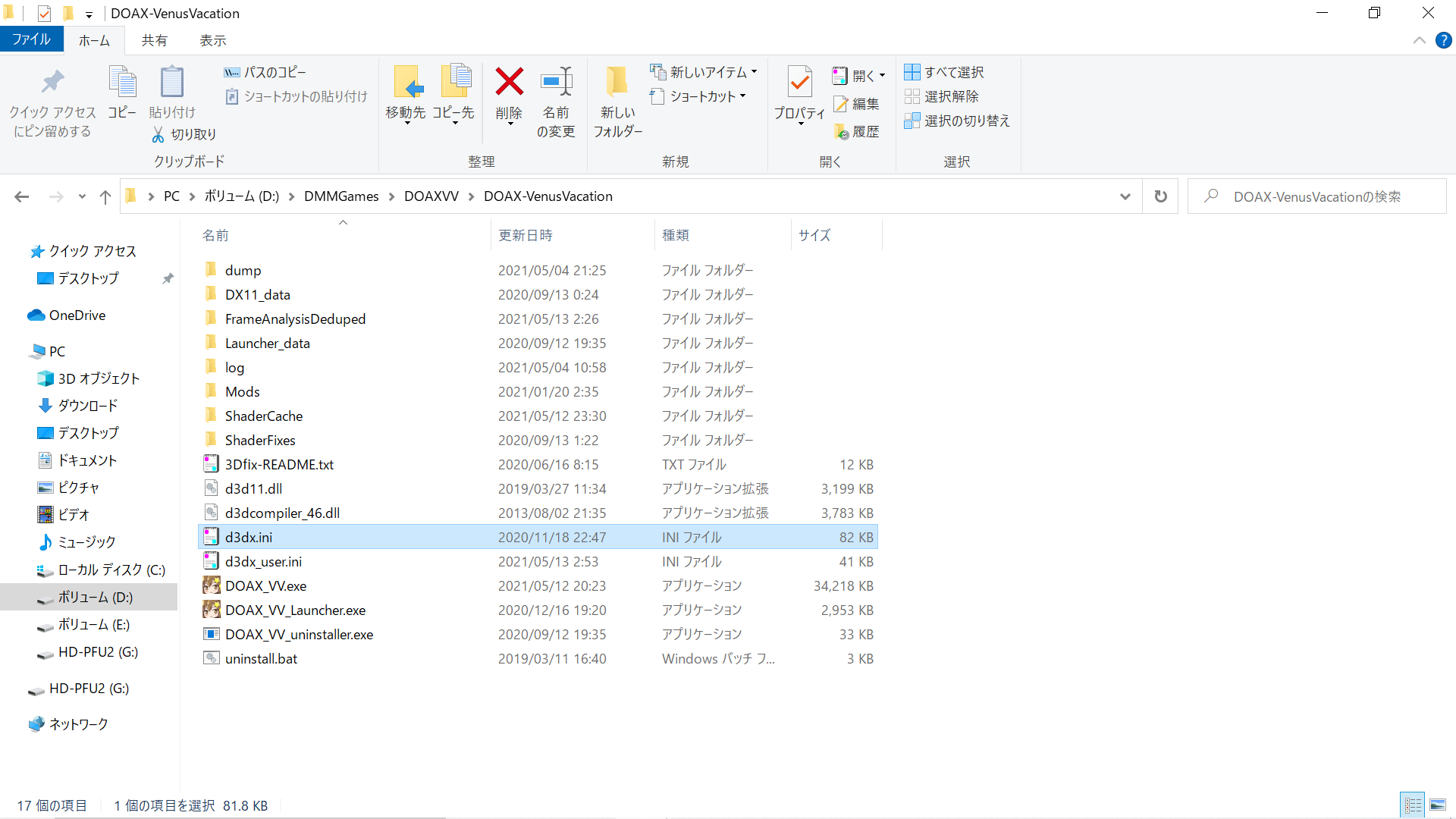Screen dimensions: 1456x819
Task: Expand ショートカット dropdown in ribbon
Action: [x=743, y=96]
